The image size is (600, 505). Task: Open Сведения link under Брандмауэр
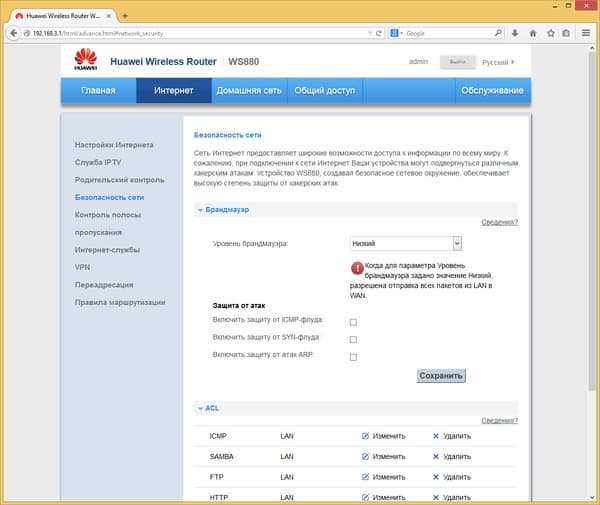499,222
